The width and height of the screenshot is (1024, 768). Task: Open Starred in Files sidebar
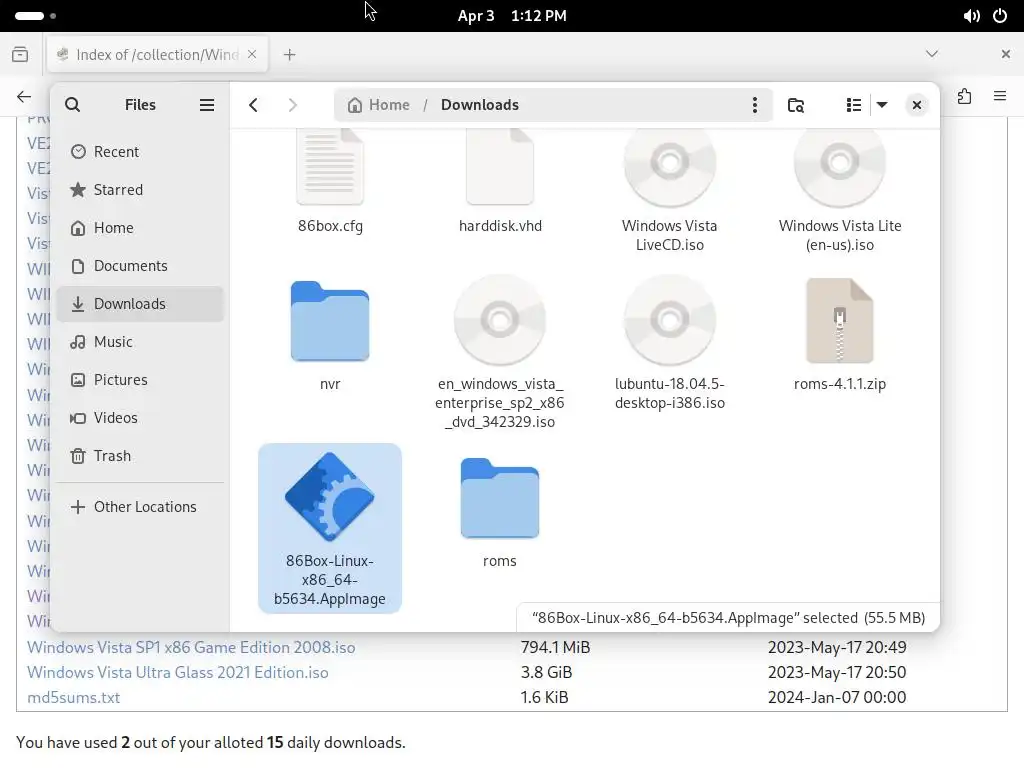[x=140, y=189]
